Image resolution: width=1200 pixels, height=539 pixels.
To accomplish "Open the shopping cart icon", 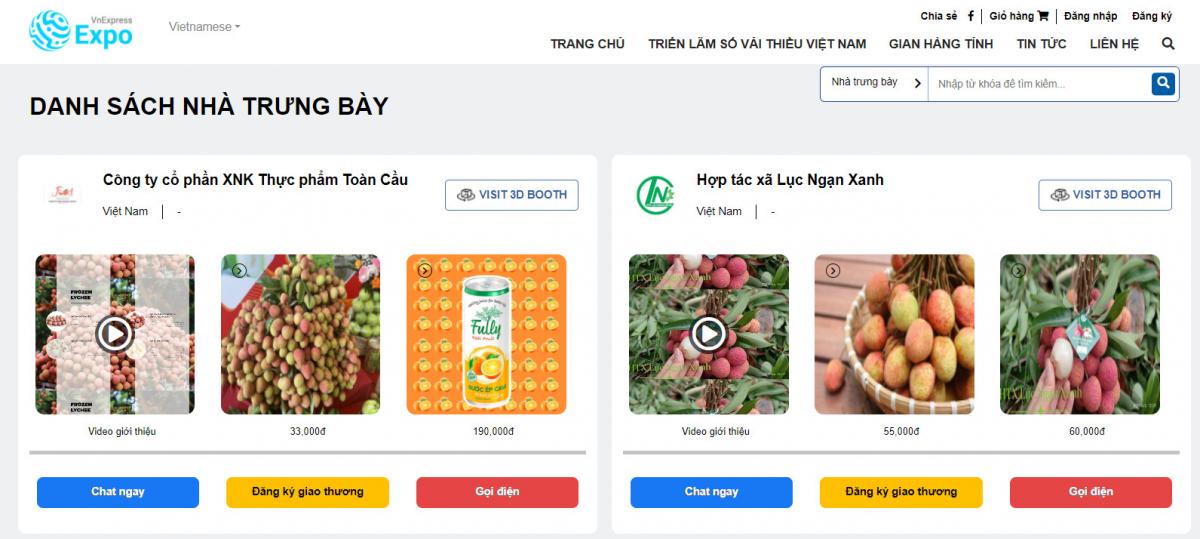I will tap(1043, 16).
